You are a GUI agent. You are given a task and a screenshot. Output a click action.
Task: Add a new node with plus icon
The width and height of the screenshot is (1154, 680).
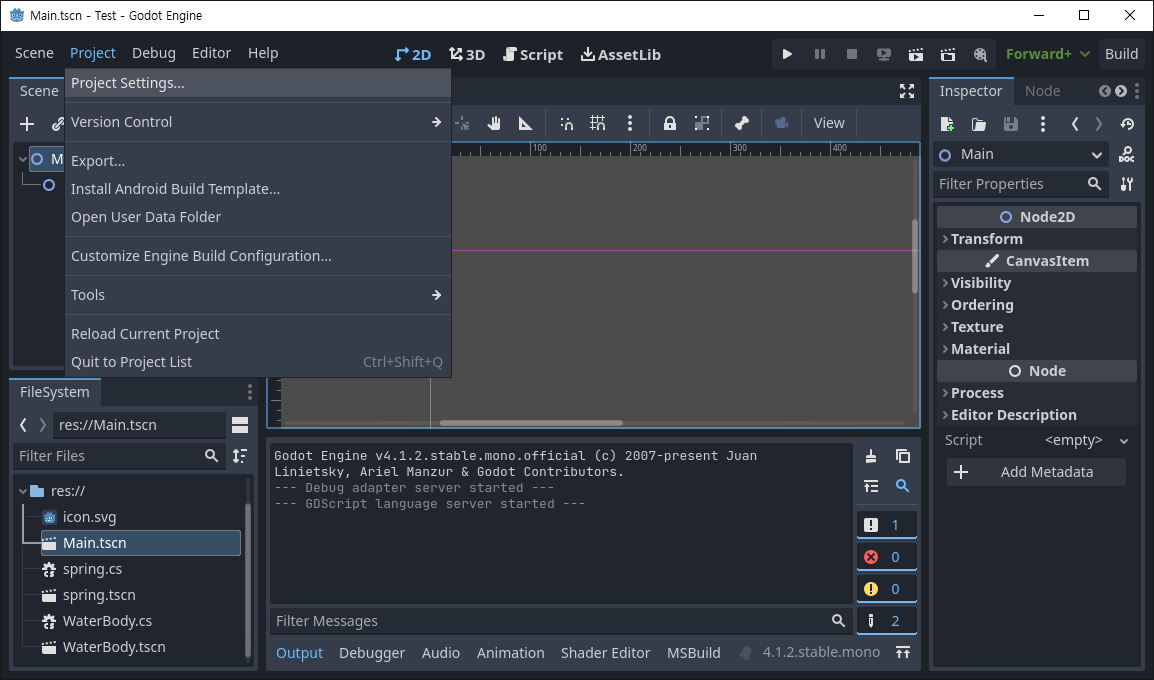pyautogui.click(x=27, y=124)
